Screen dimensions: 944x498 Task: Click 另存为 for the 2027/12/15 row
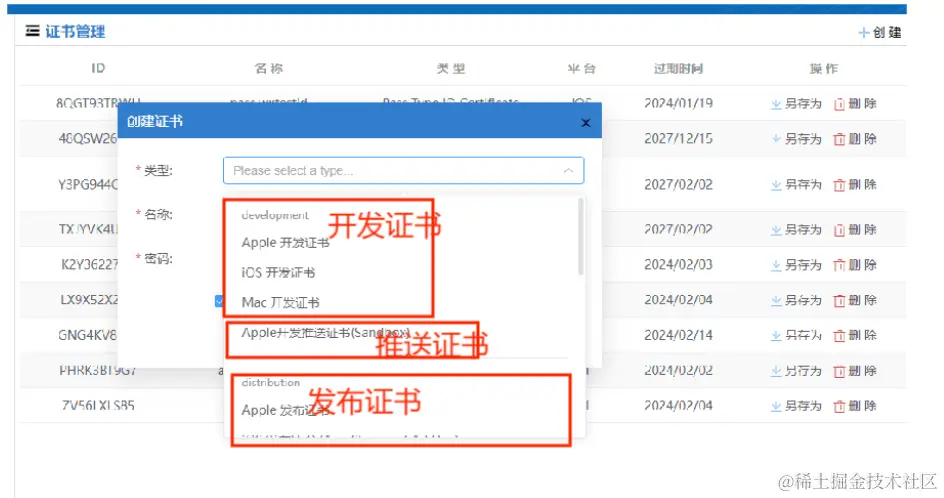(796, 139)
